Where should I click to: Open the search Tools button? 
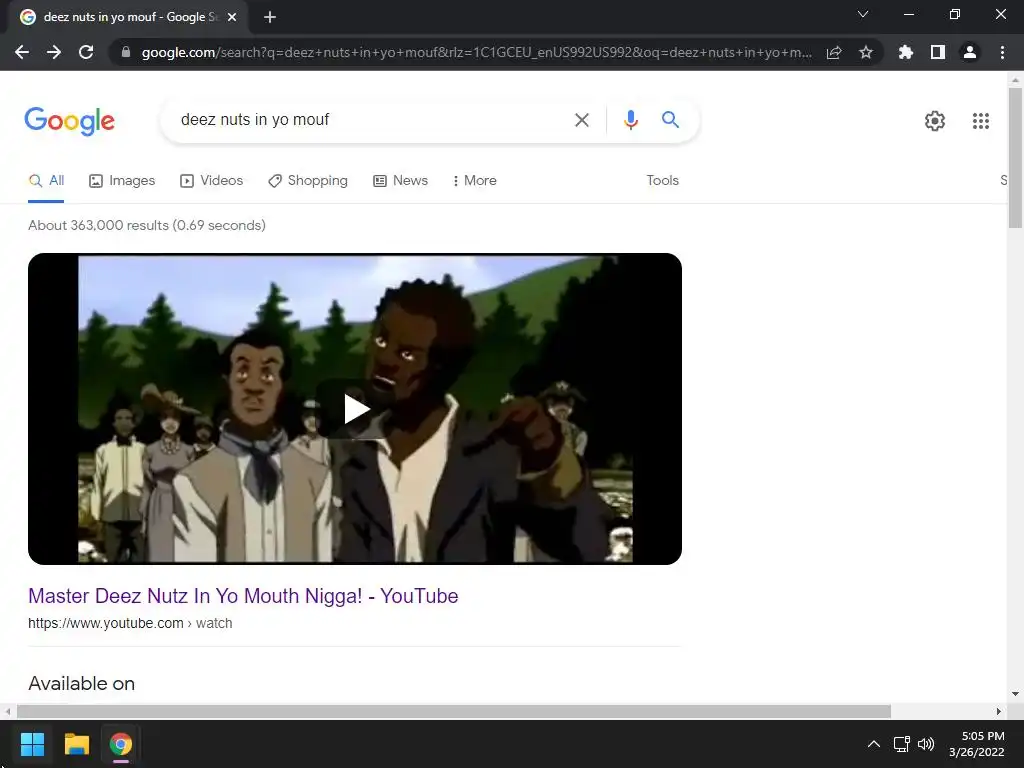(x=662, y=181)
